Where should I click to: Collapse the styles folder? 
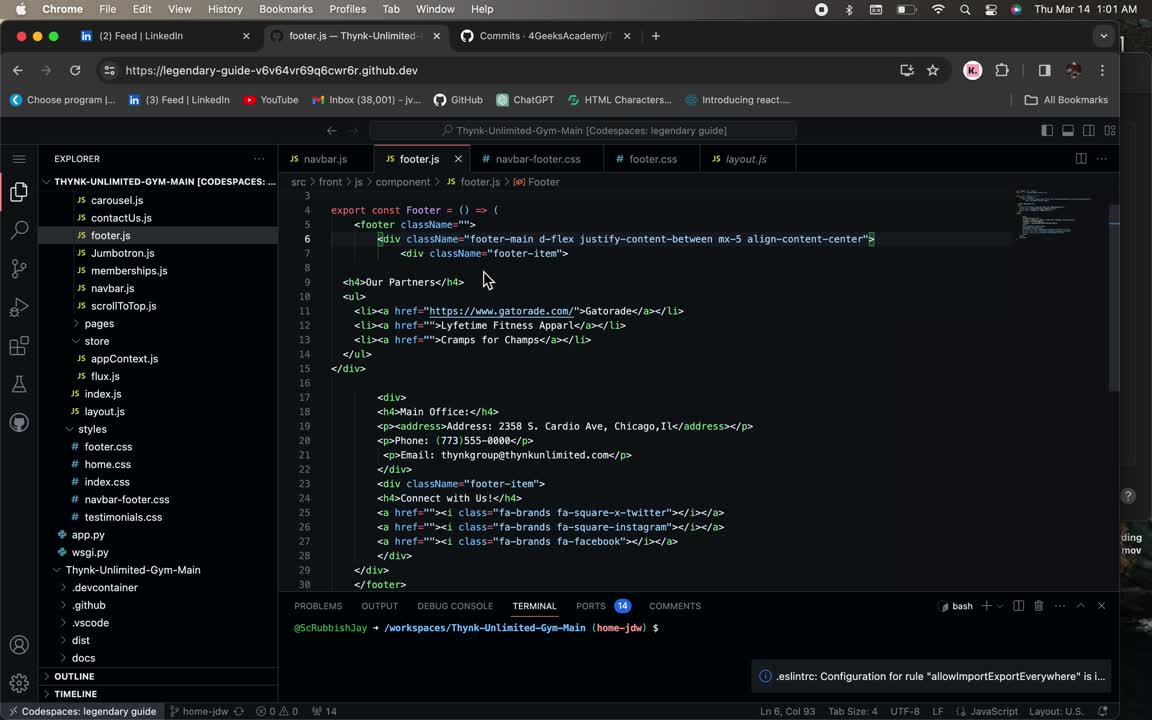[92, 429]
